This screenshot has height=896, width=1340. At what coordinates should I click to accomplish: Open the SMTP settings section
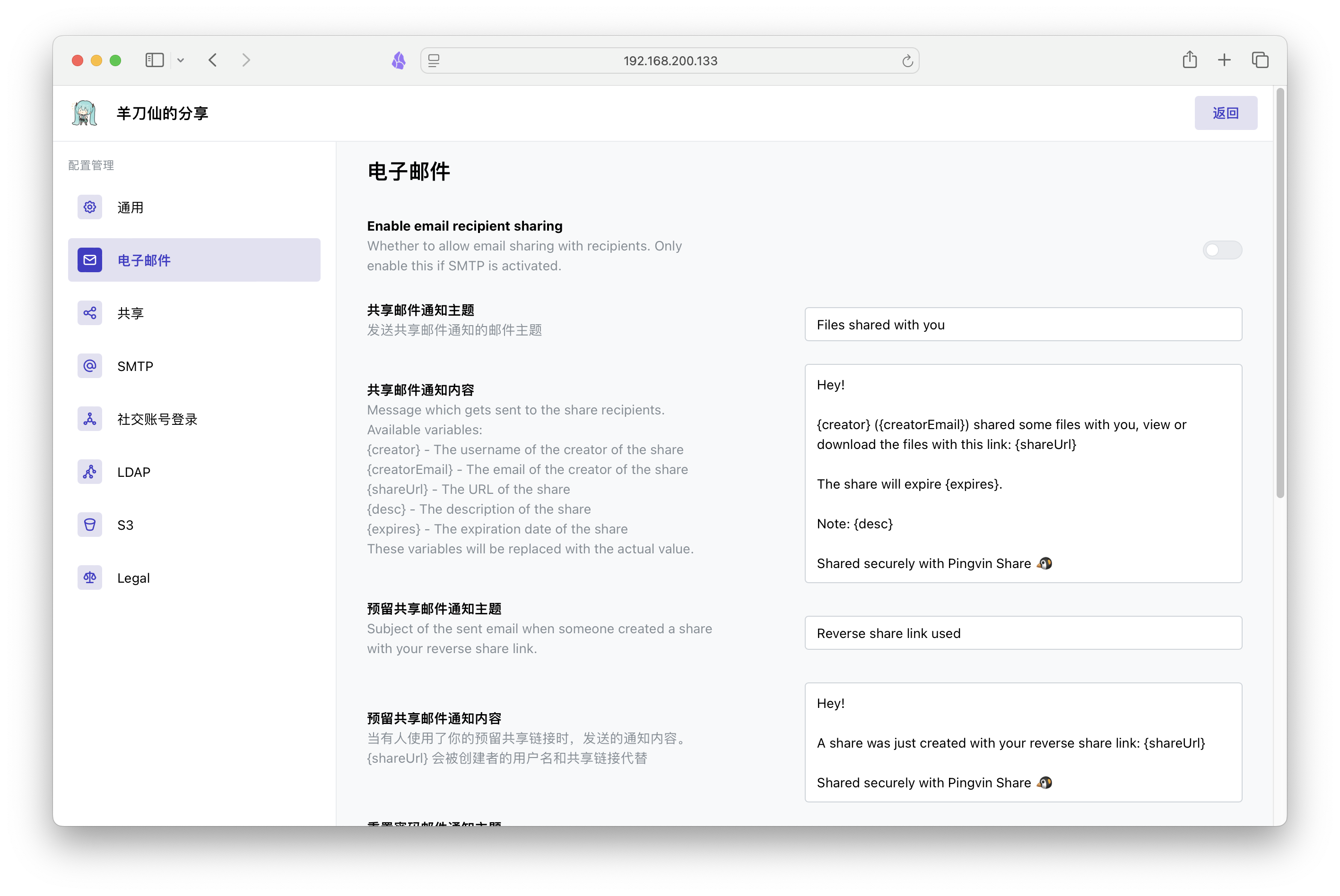pyautogui.click(x=194, y=366)
